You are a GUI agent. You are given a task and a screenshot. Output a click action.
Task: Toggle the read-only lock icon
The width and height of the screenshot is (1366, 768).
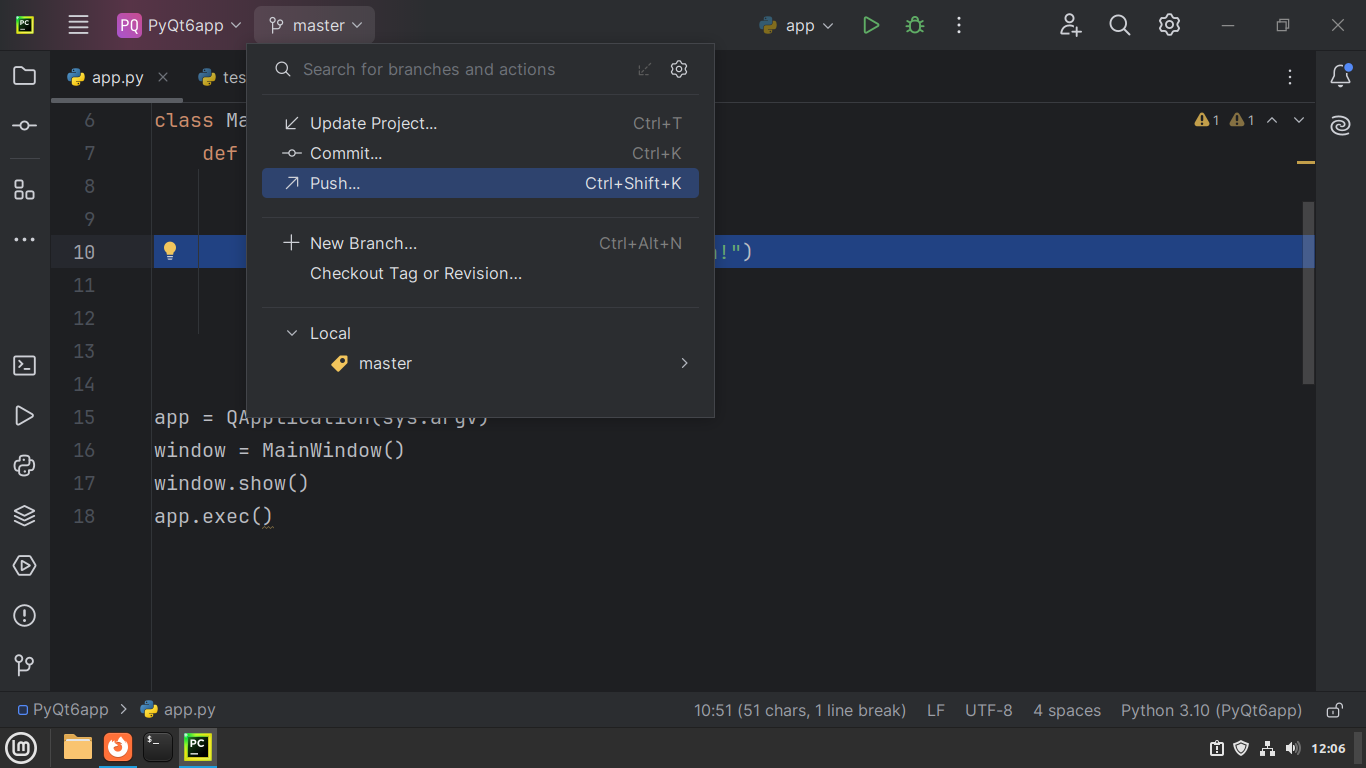[1334, 710]
